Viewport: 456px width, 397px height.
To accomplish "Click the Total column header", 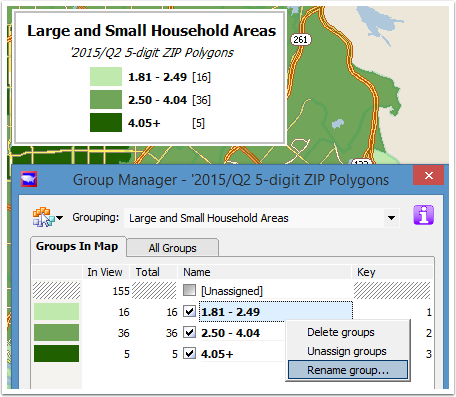I will point(153,272).
